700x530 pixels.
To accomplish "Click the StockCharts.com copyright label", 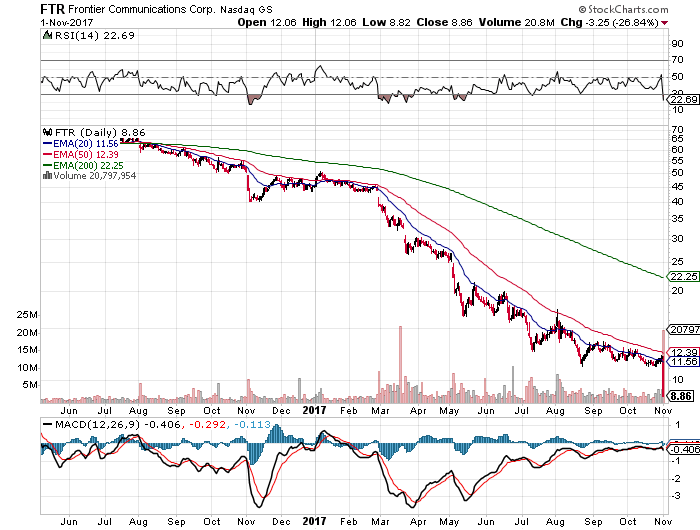I will [623, 9].
